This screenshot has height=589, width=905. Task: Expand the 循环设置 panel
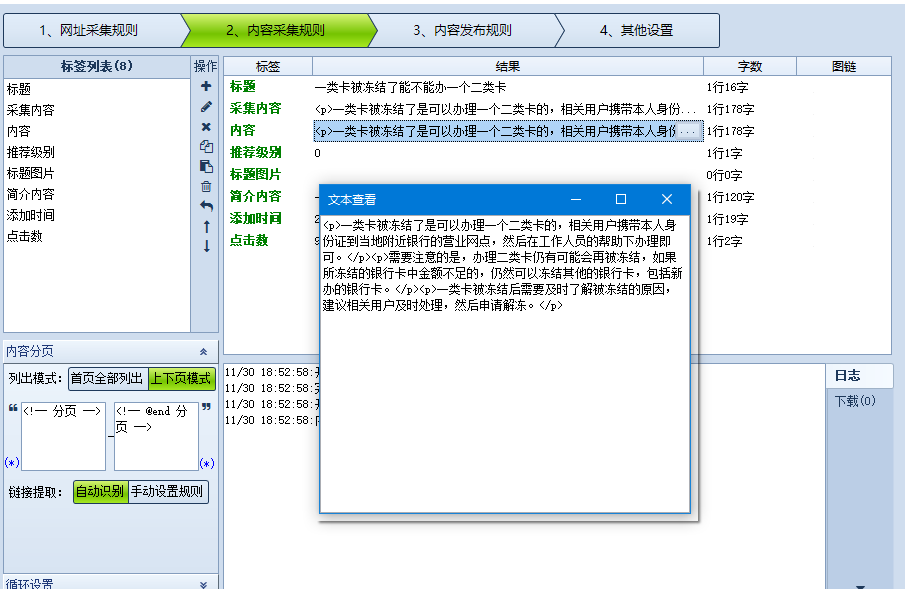pyautogui.click(x=204, y=584)
